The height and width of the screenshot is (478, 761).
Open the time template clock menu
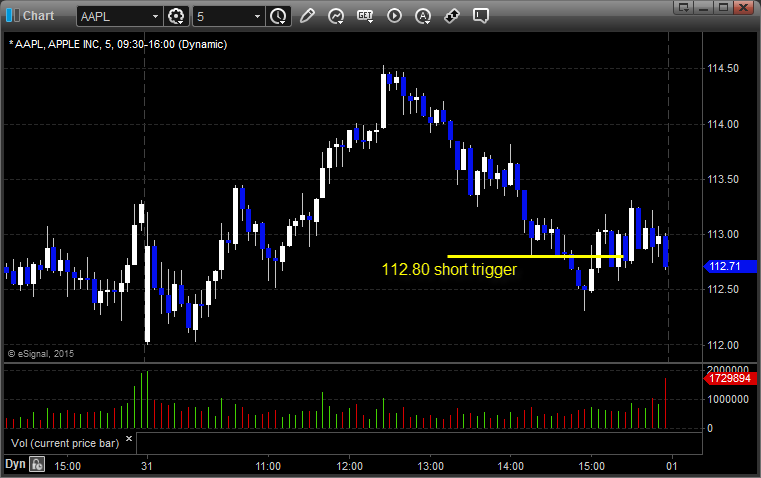(x=278, y=16)
